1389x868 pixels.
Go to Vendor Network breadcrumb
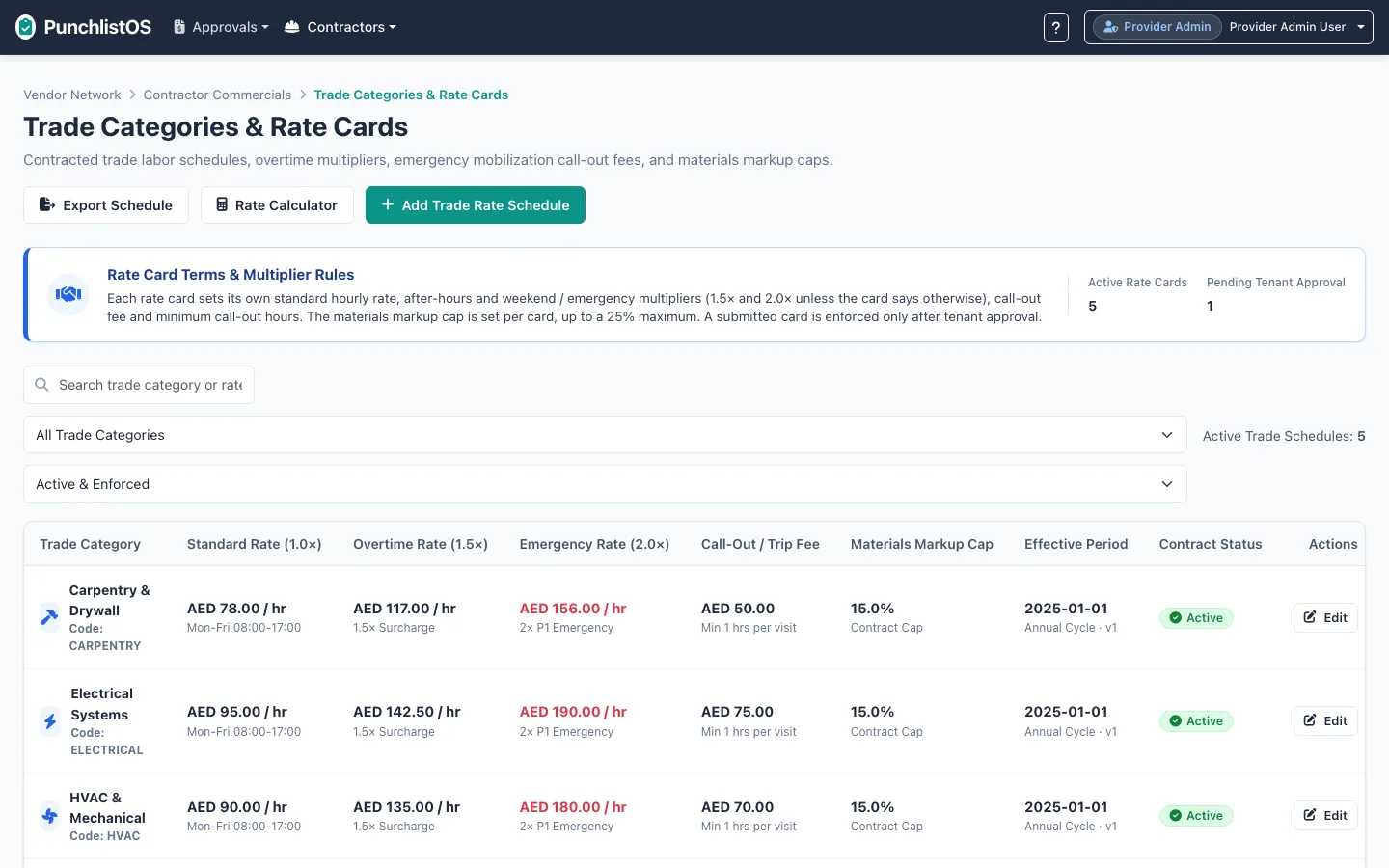72,95
